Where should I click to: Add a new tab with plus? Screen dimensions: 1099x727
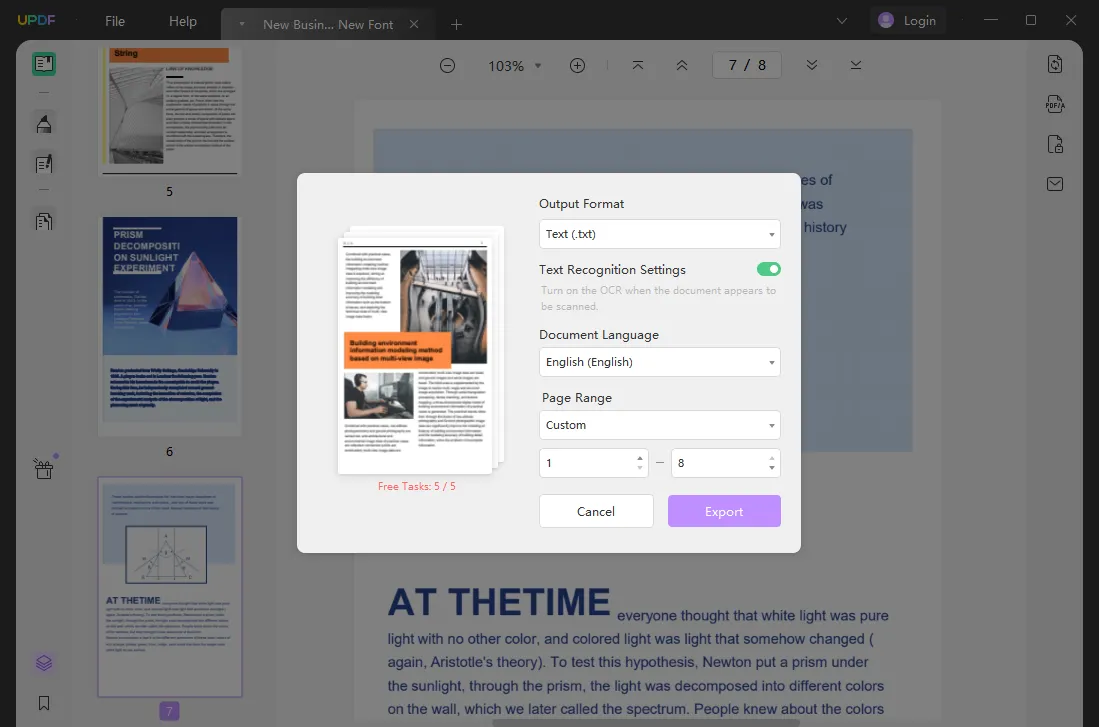tap(456, 25)
